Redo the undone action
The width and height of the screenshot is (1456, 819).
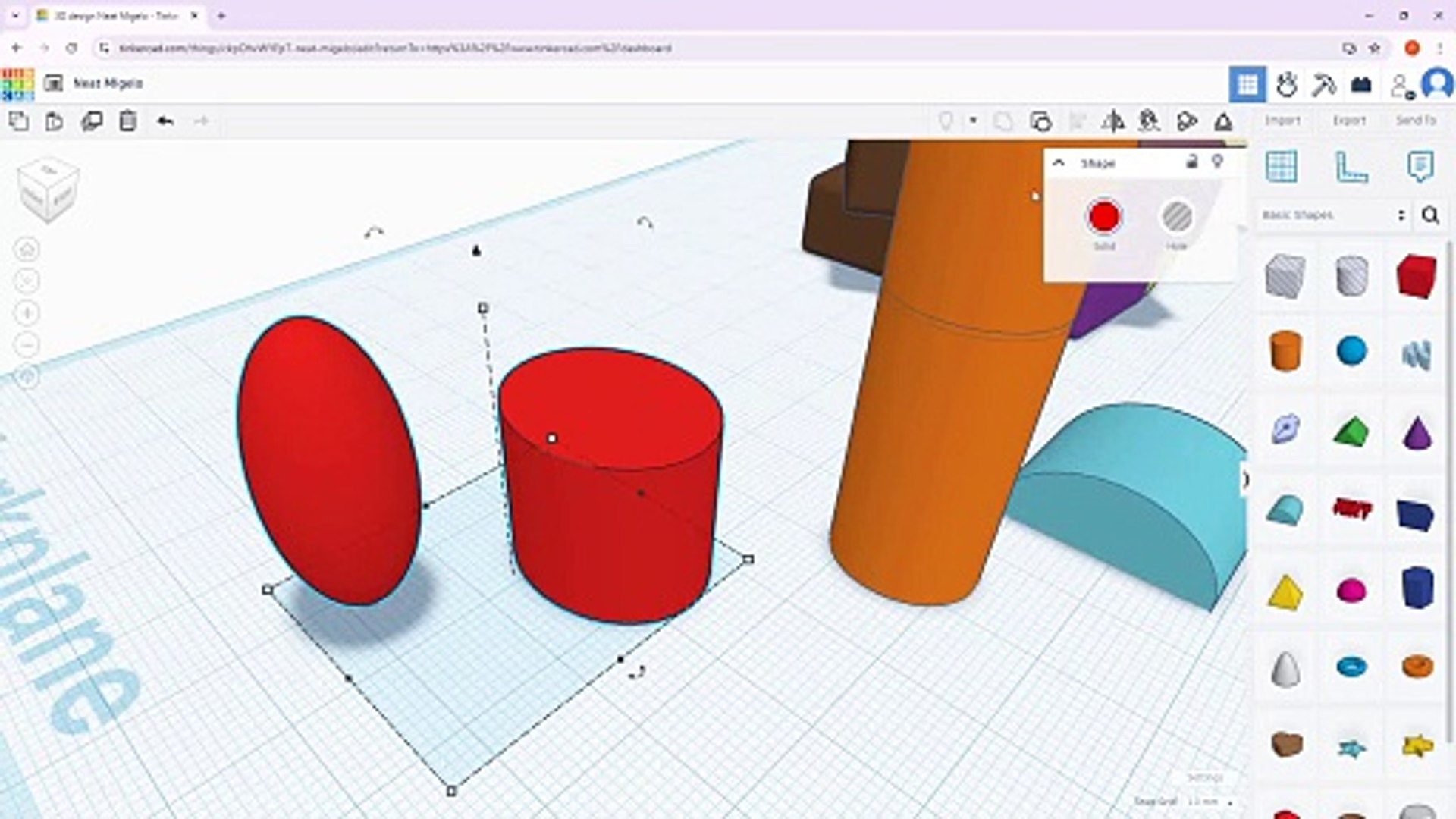coord(201,121)
